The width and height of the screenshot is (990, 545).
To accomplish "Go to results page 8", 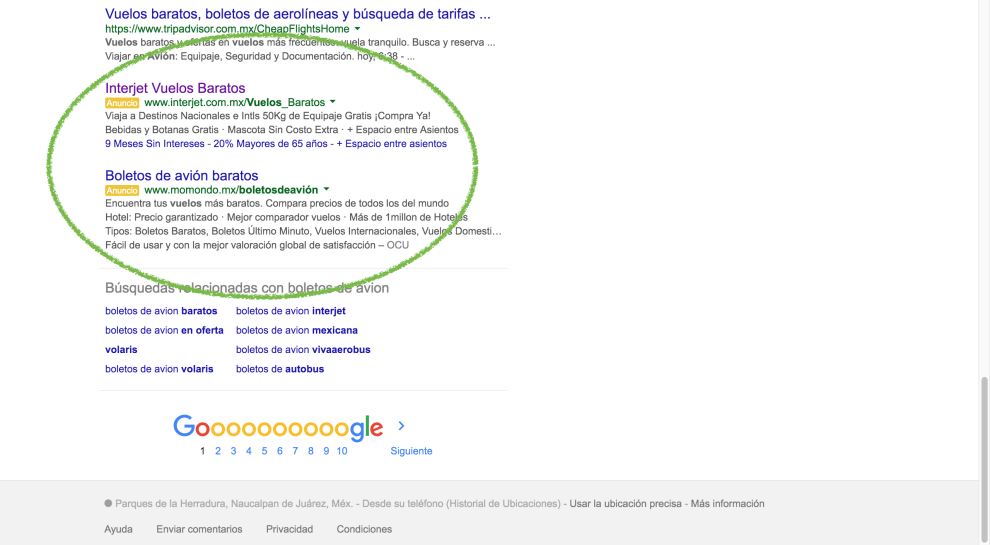I will tap(311, 451).
